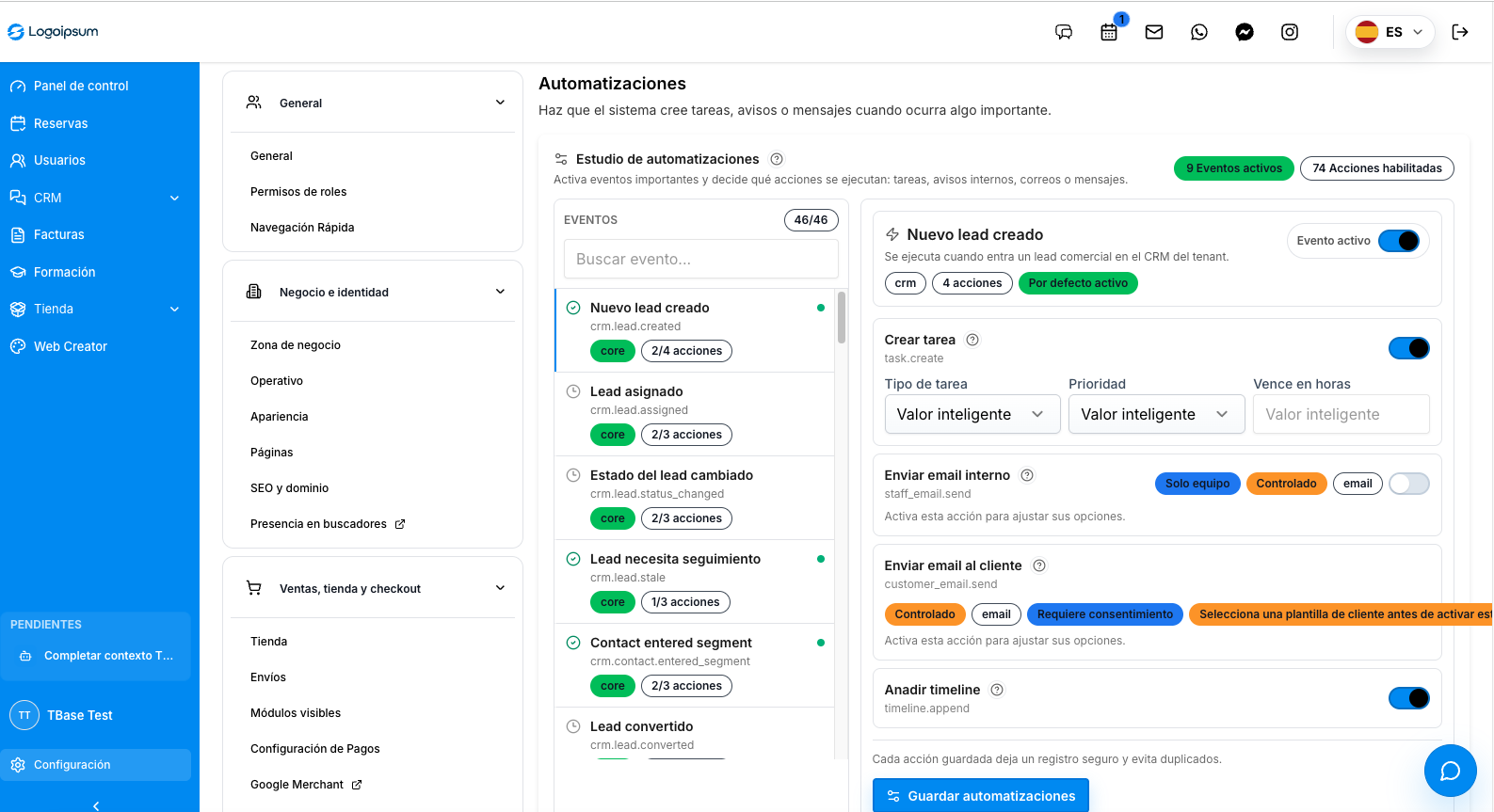Viewport: 1494px width, 812px height.
Task: Expand the Tienda sidebar menu
Action: [x=95, y=309]
